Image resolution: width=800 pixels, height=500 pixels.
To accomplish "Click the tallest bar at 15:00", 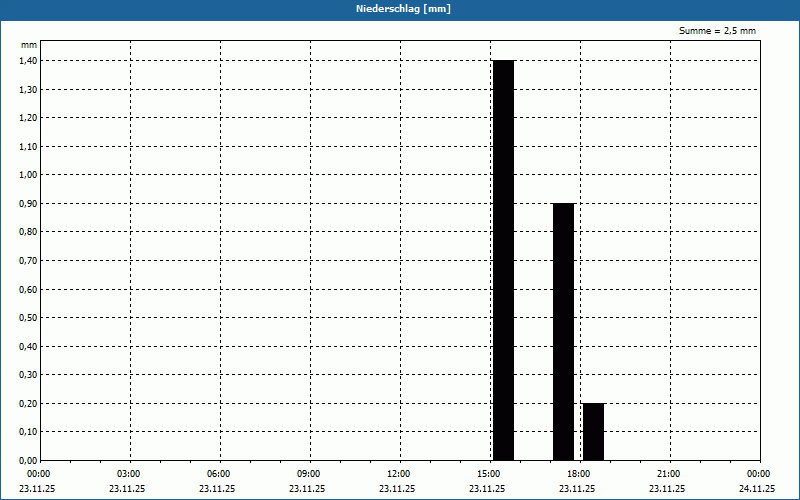I will pos(503,260).
